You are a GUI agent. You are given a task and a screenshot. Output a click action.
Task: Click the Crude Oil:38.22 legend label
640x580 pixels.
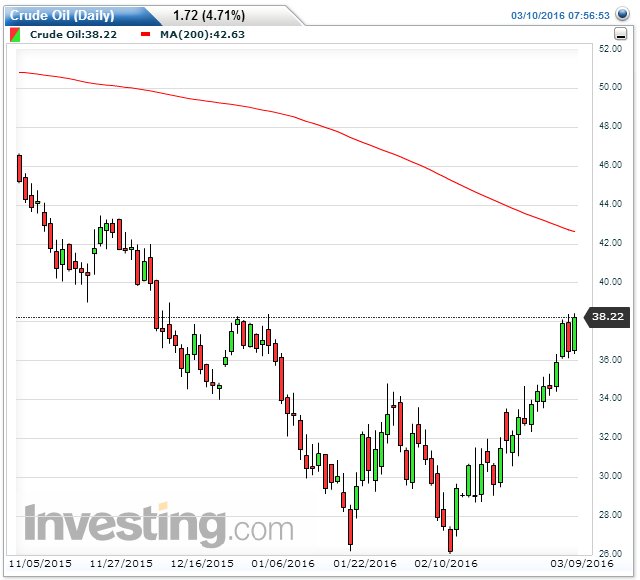click(x=73, y=34)
